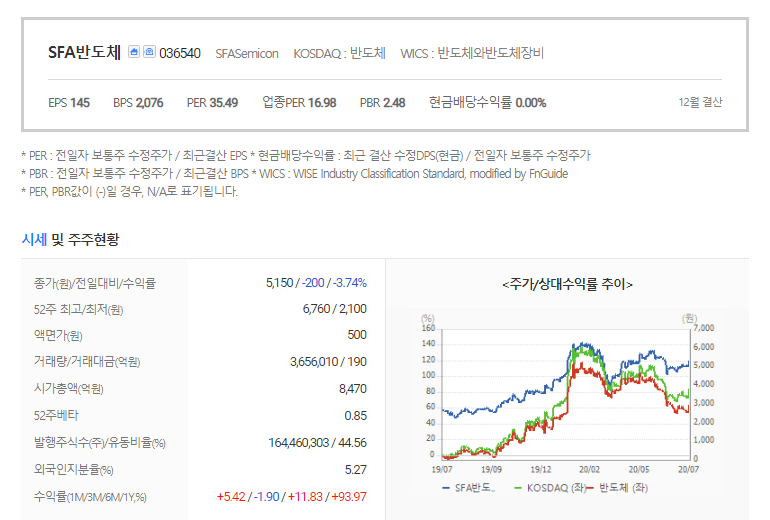The image size is (770, 520).
Task: Click the 52주베타 row label
Action: [x=56, y=415]
